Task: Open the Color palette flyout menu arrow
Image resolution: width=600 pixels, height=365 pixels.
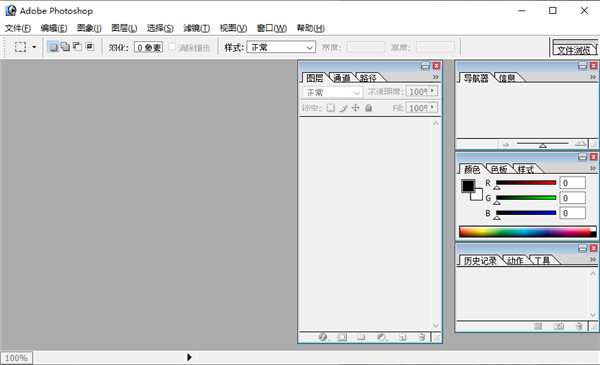Action: click(x=593, y=168)
